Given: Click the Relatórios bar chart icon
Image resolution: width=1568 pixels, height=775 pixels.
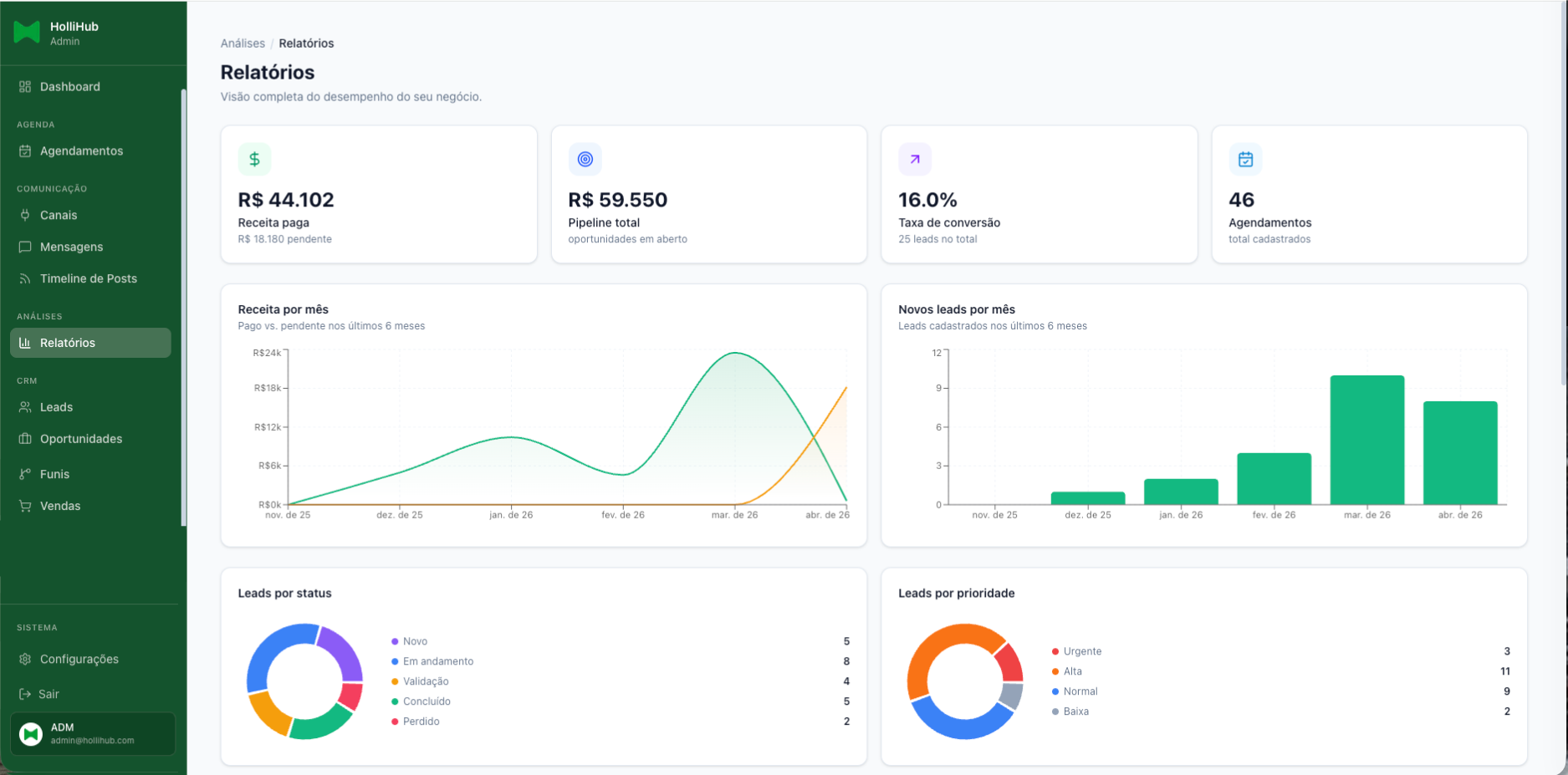Looking at the screenshot, I should (25, 342).
